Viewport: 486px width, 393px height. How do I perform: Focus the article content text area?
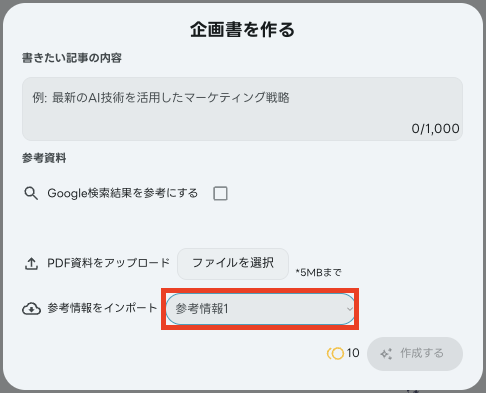pos(242,109)
